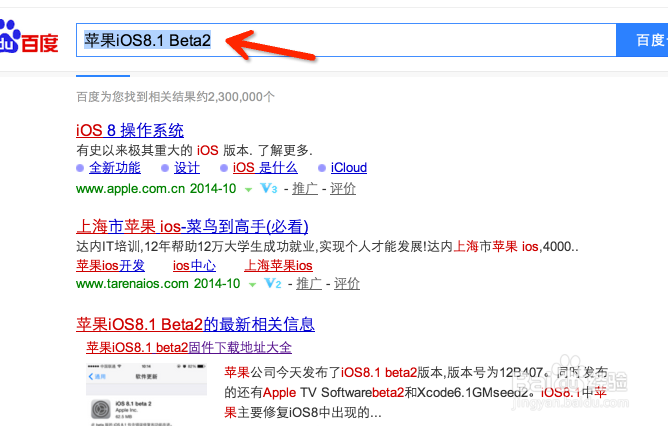Open the 设计 sublink
668x426 pixels.
(187, 168)
